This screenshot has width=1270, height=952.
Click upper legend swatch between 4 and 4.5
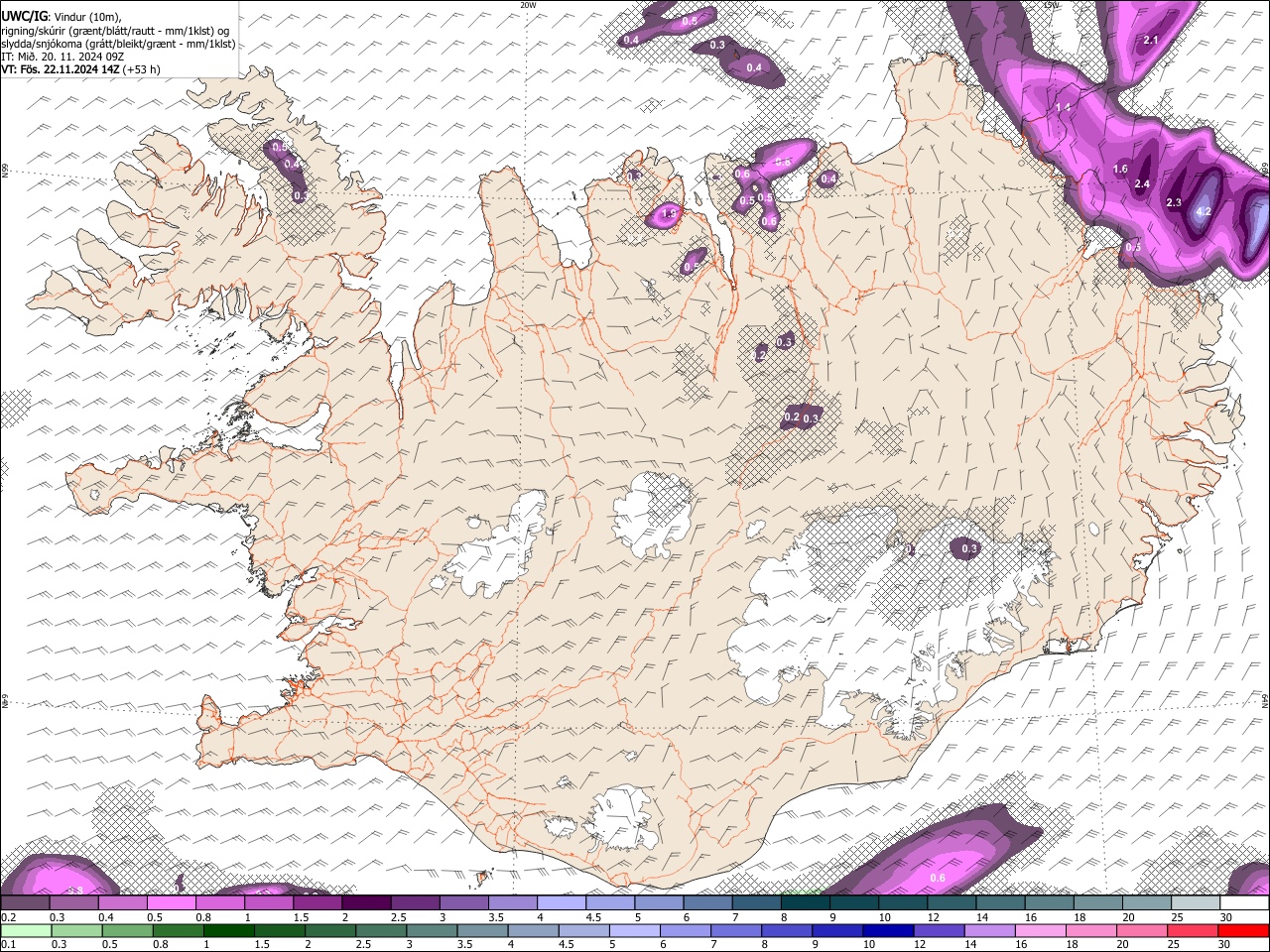[561, 903]
